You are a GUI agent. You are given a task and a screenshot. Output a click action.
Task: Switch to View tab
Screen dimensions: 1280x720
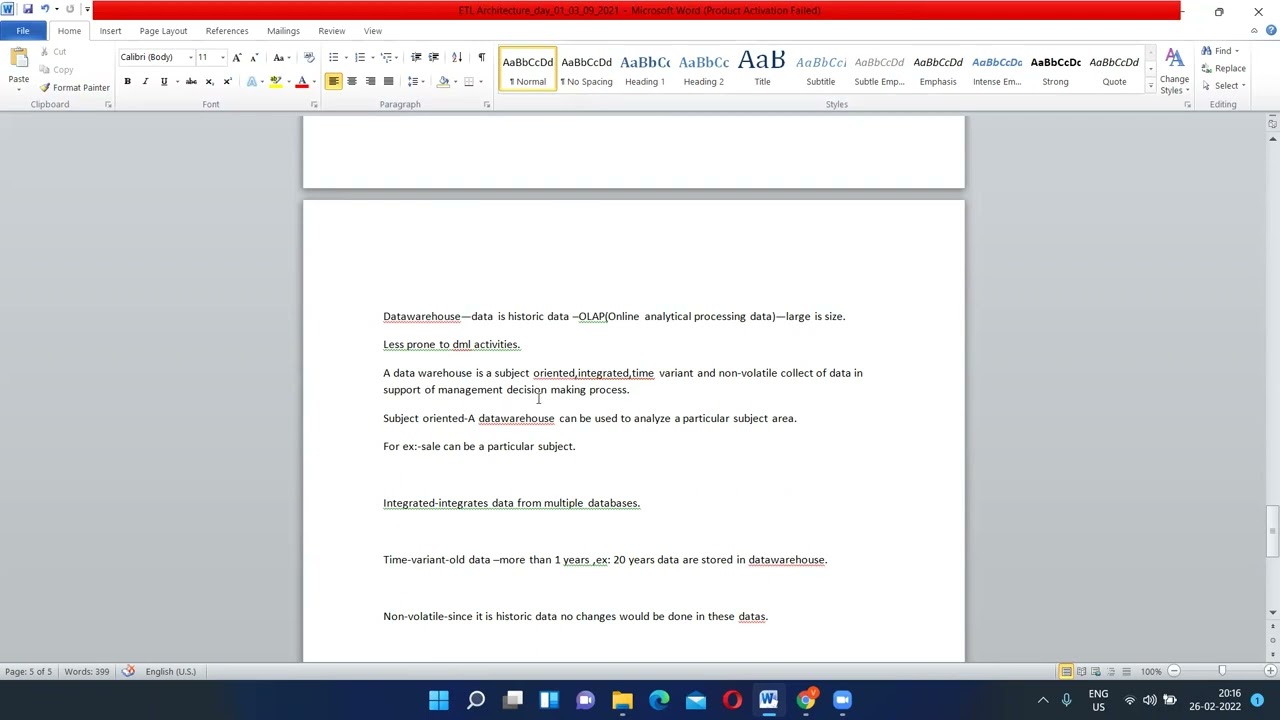point(372,31)
